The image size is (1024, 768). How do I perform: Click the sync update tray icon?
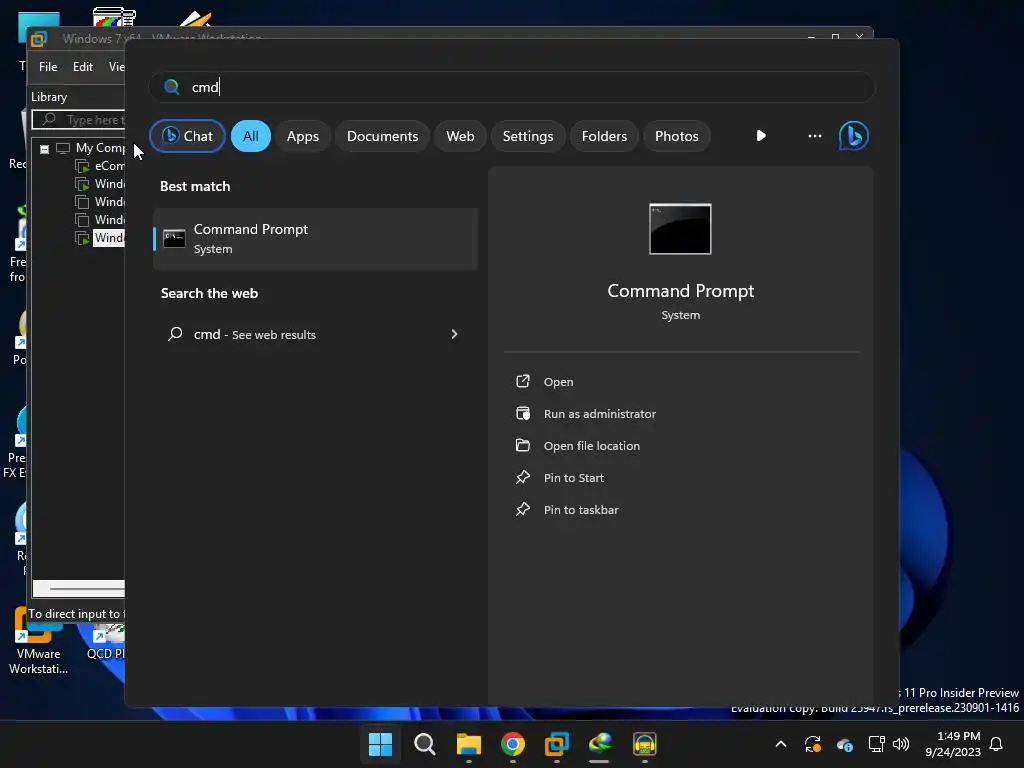[813, 744]
